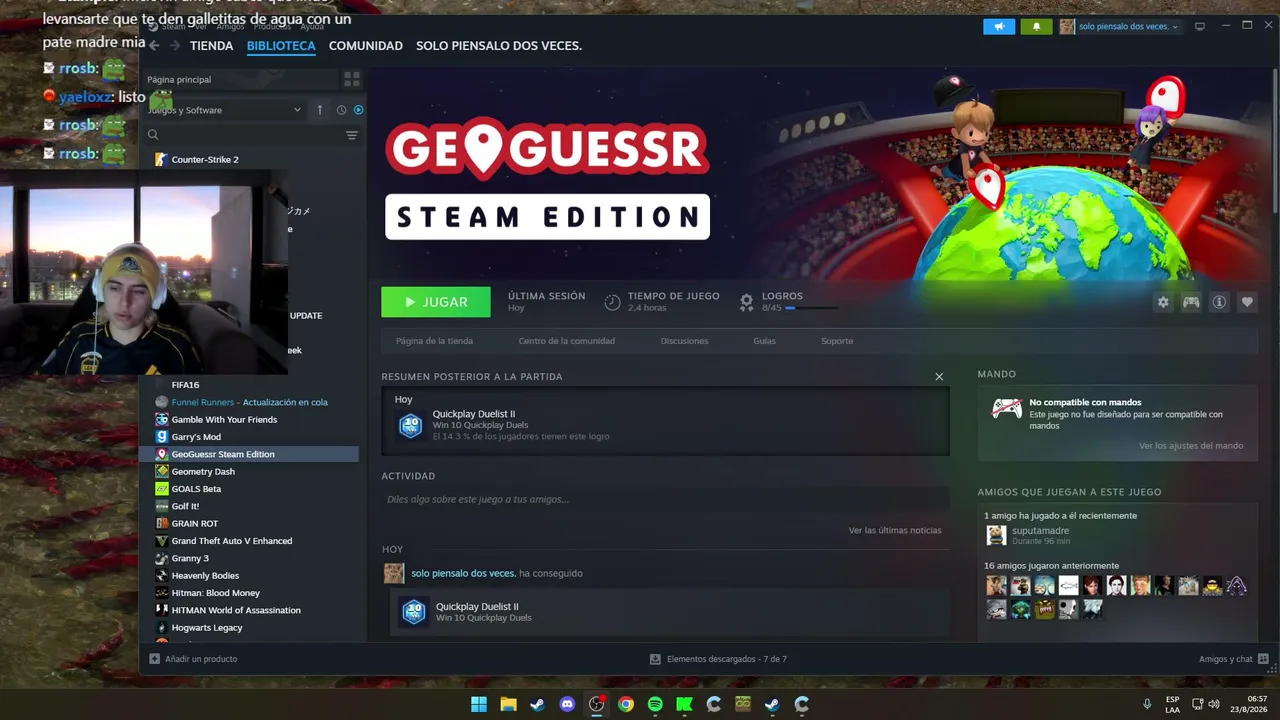Open the TIENDA tab
The height and width of the screenshot is (720, 1280).
coord(211,46)
